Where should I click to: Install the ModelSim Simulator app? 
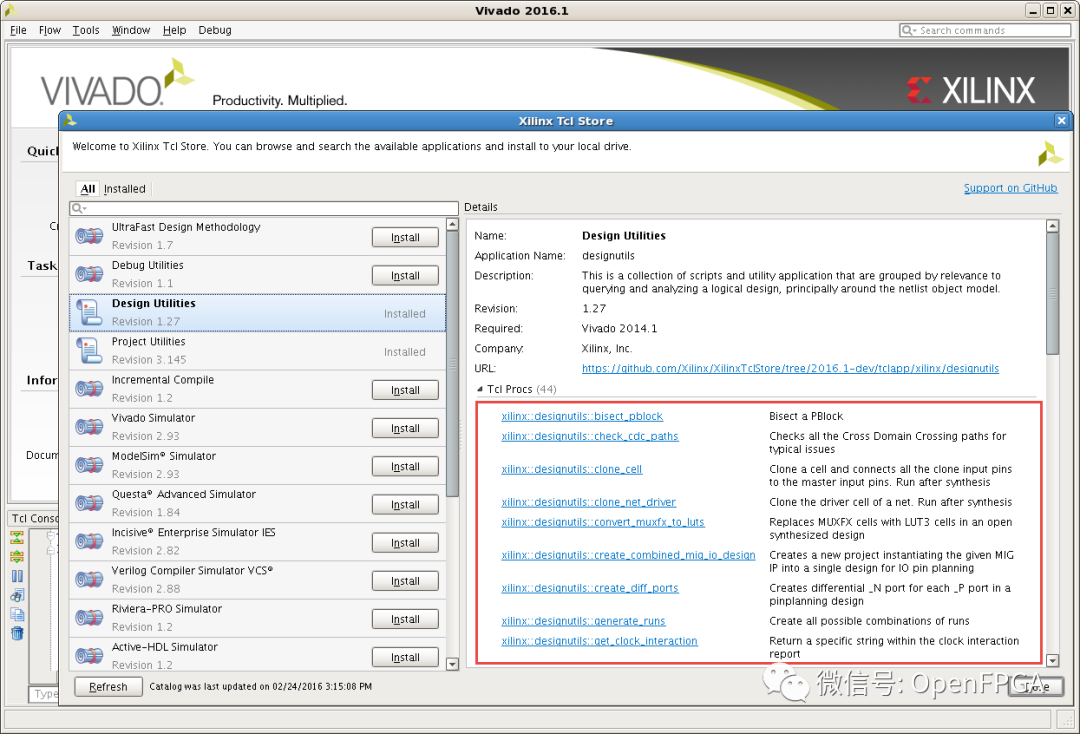tap(405, 466)
